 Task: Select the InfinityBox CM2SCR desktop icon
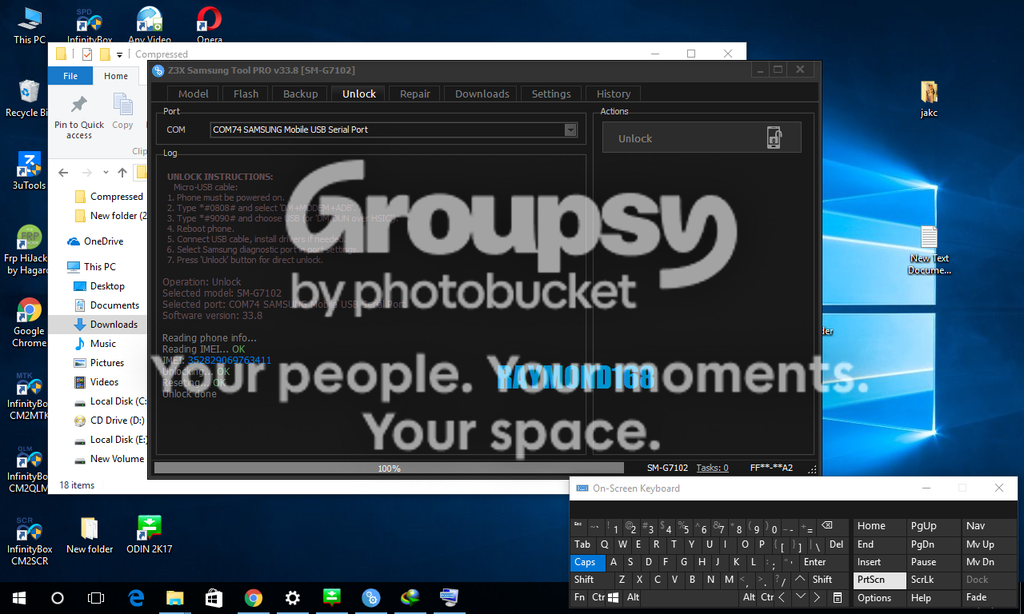[x=29, y=541]
